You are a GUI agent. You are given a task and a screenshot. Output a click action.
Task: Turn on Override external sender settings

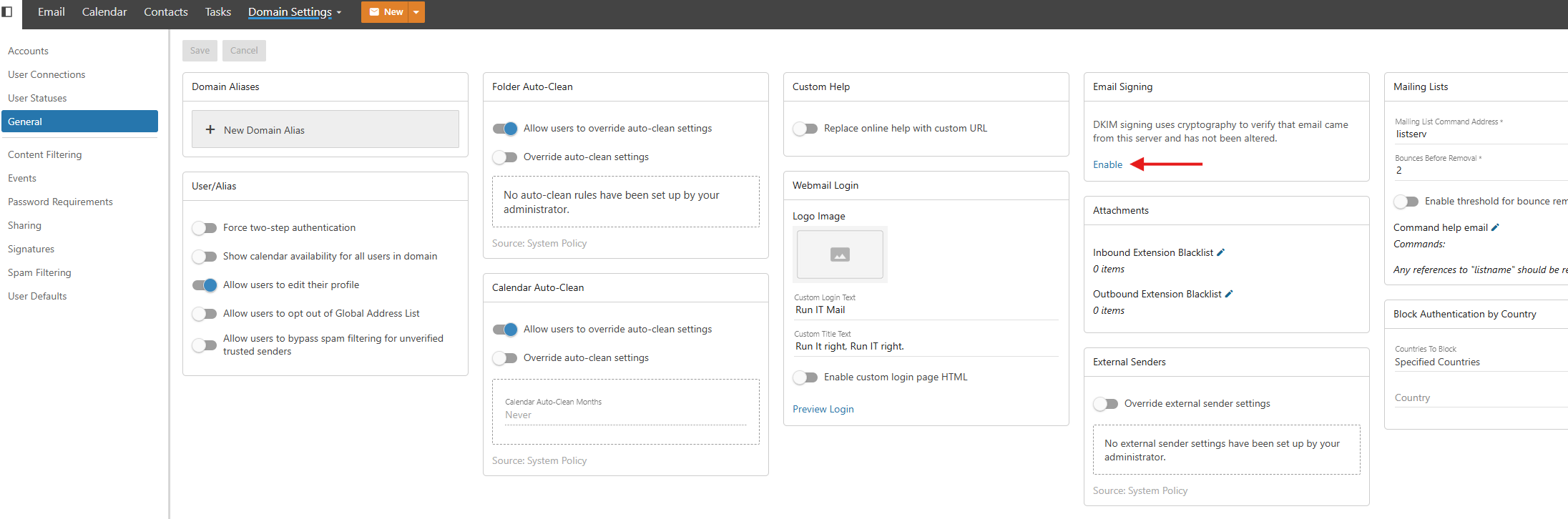click(1106, 404)
